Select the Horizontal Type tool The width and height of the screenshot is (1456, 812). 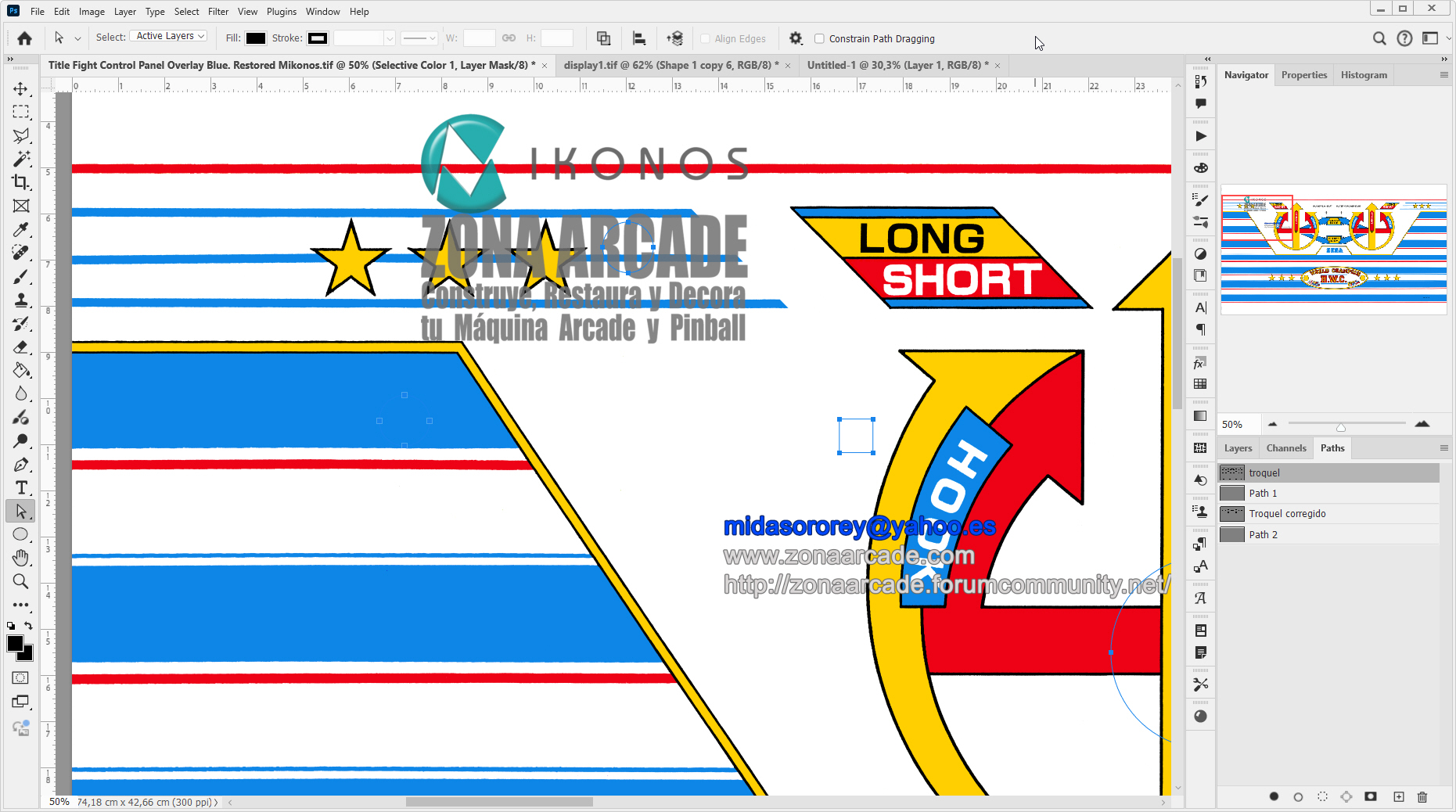[21, 488]
